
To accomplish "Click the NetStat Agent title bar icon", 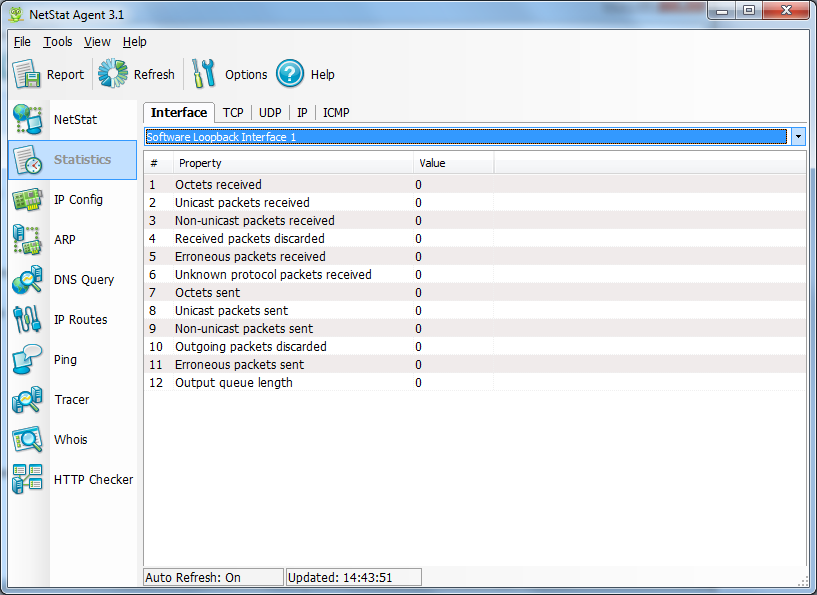I will [x=16, y=14].
